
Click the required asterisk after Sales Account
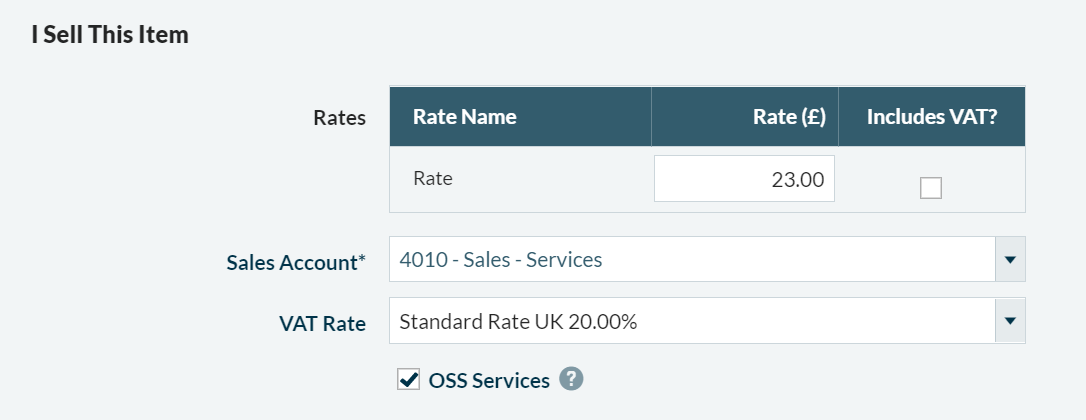pos(362,260)
